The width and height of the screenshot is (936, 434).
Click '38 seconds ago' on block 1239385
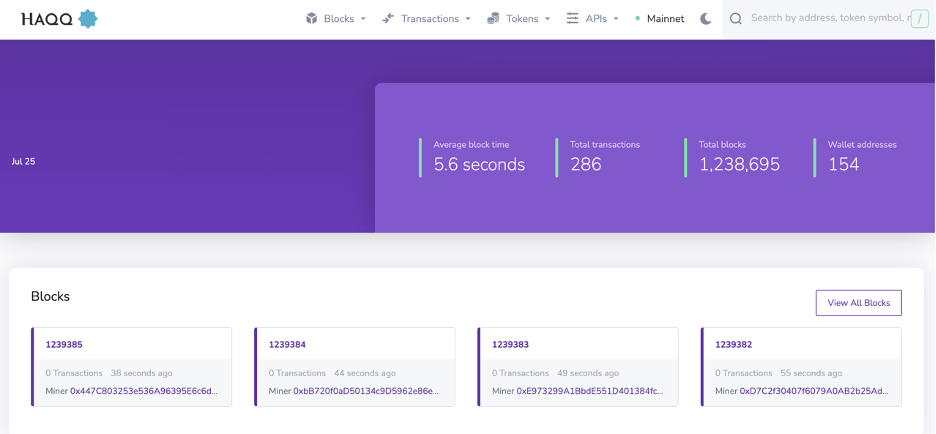(x=141, y=373)
